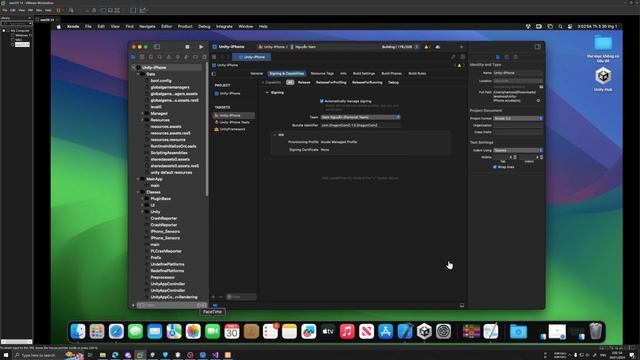640x360 pixels.
Task: Click the plus Library button in toolbar
Action: [462, 47]
